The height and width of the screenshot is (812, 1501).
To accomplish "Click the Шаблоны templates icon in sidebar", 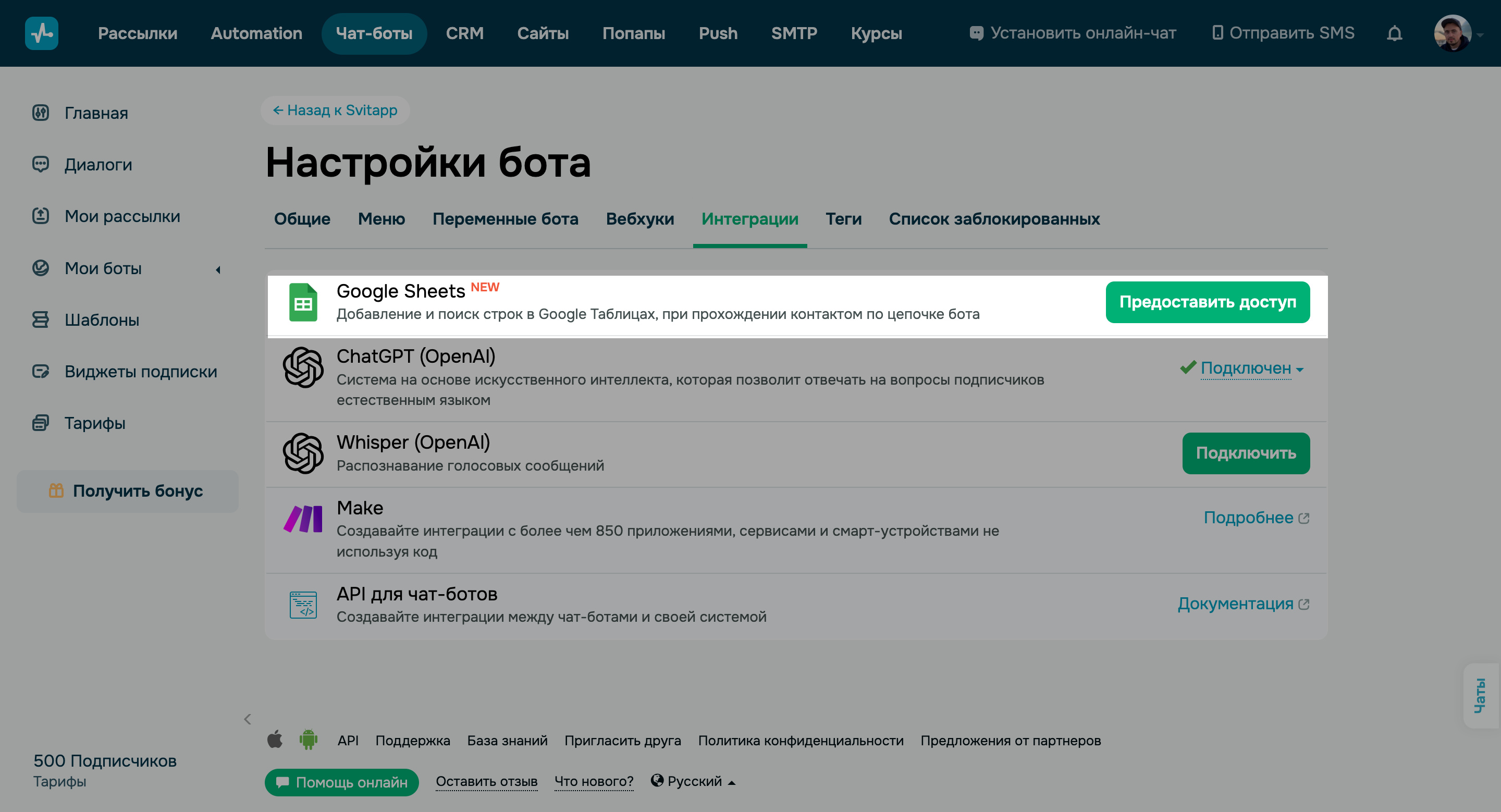I will click(x=40, y=320).
